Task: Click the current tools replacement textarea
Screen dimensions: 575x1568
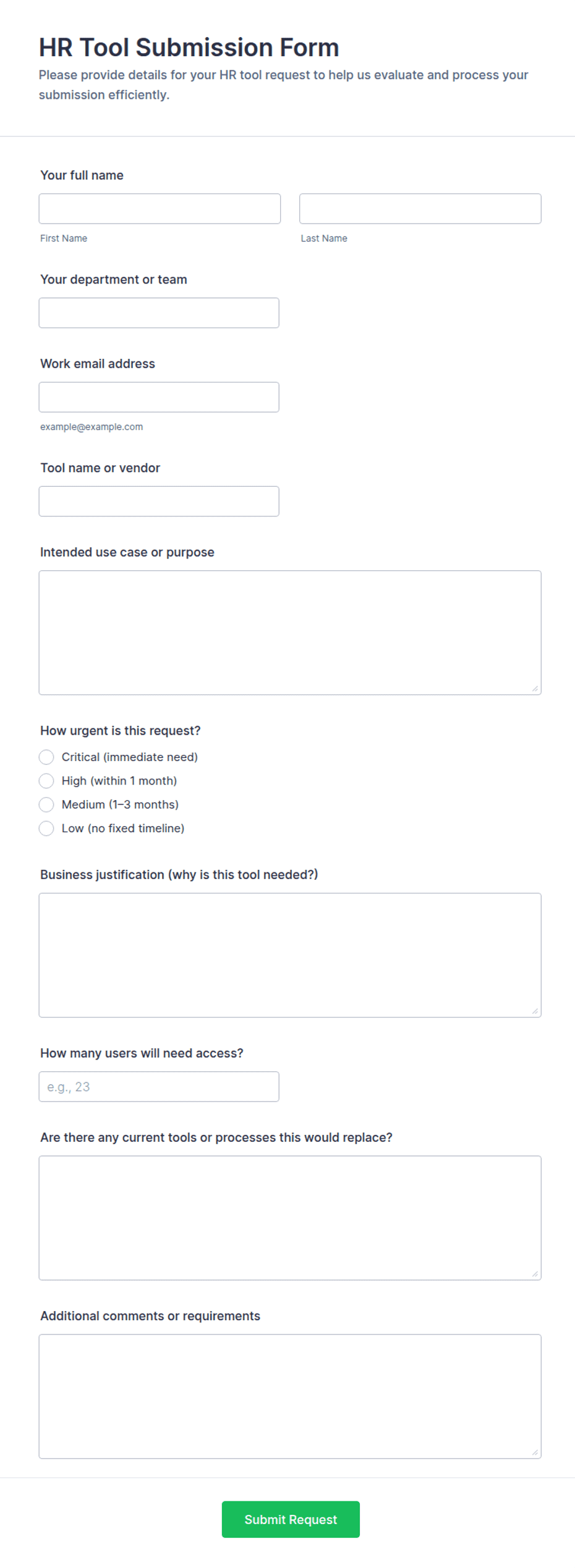Action: [290, 1218]
